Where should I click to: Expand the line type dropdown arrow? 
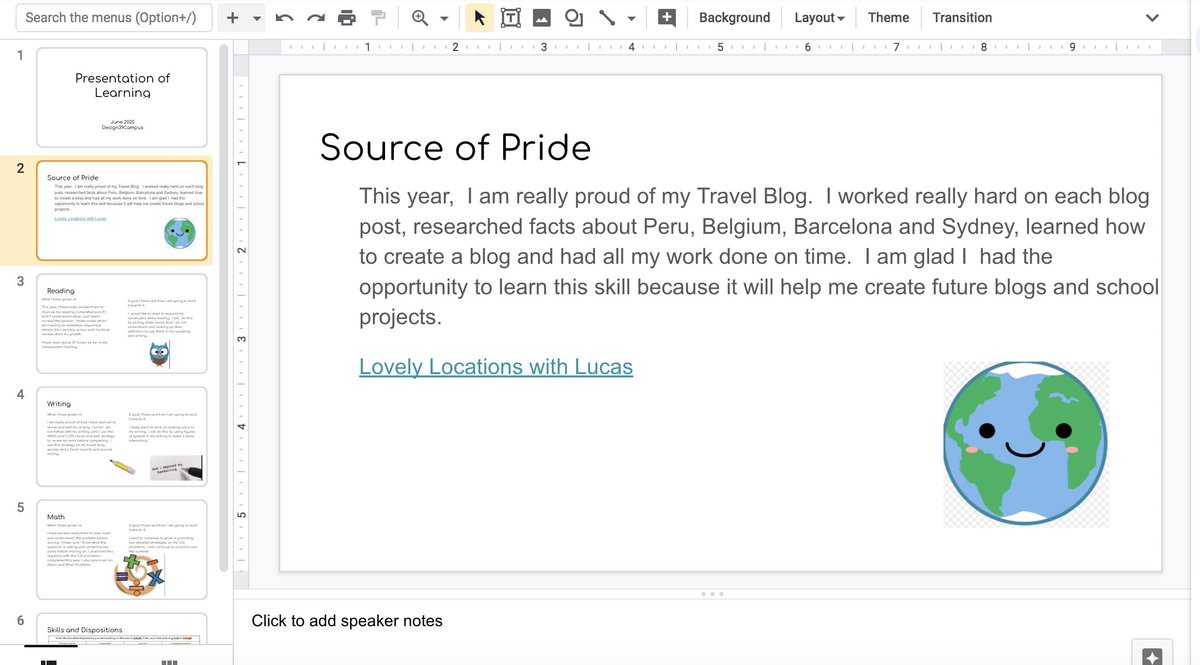click(631, 18)
